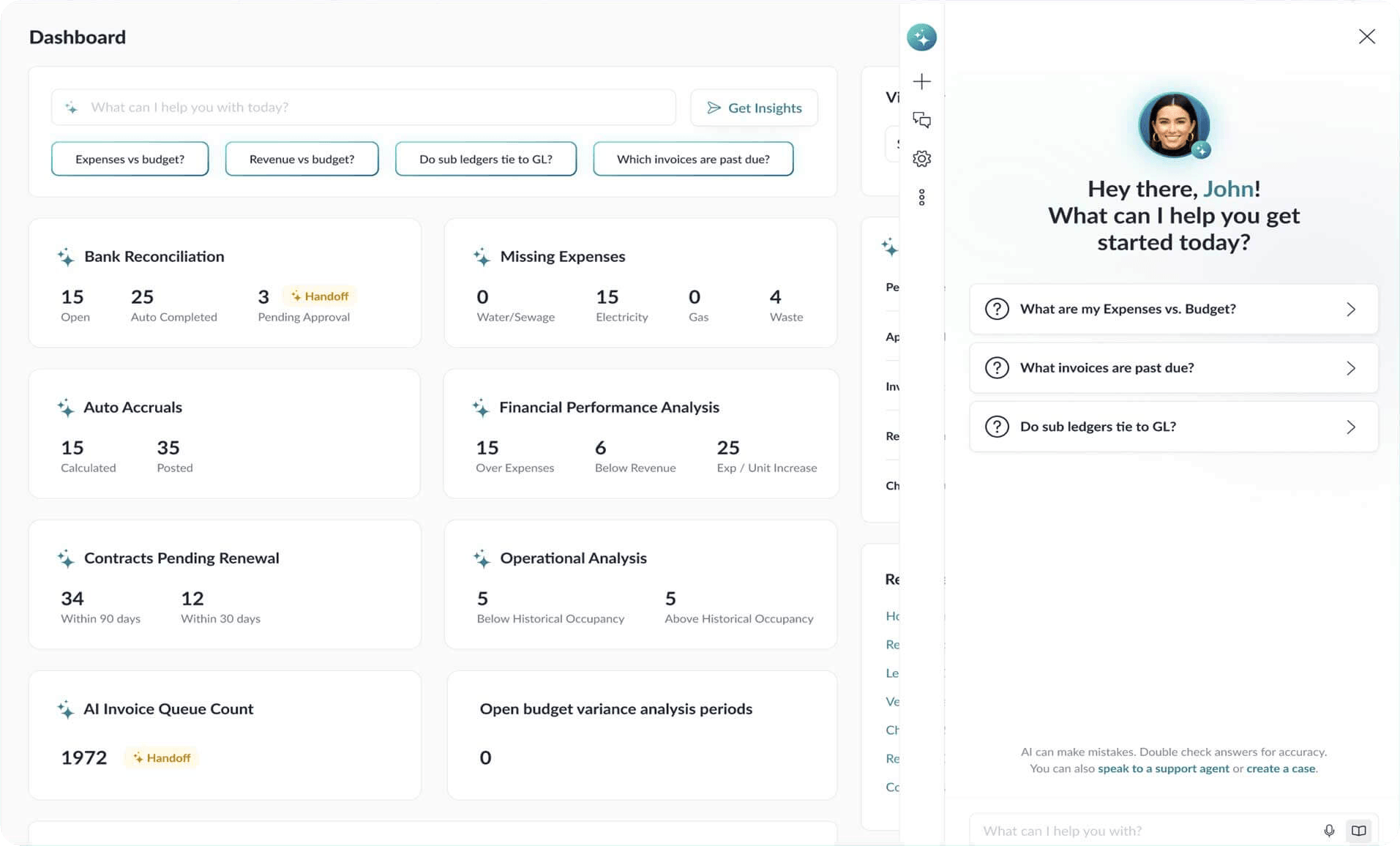Click the 3 Pending Approval value
1400x846 pixels.
coord(263,296)
